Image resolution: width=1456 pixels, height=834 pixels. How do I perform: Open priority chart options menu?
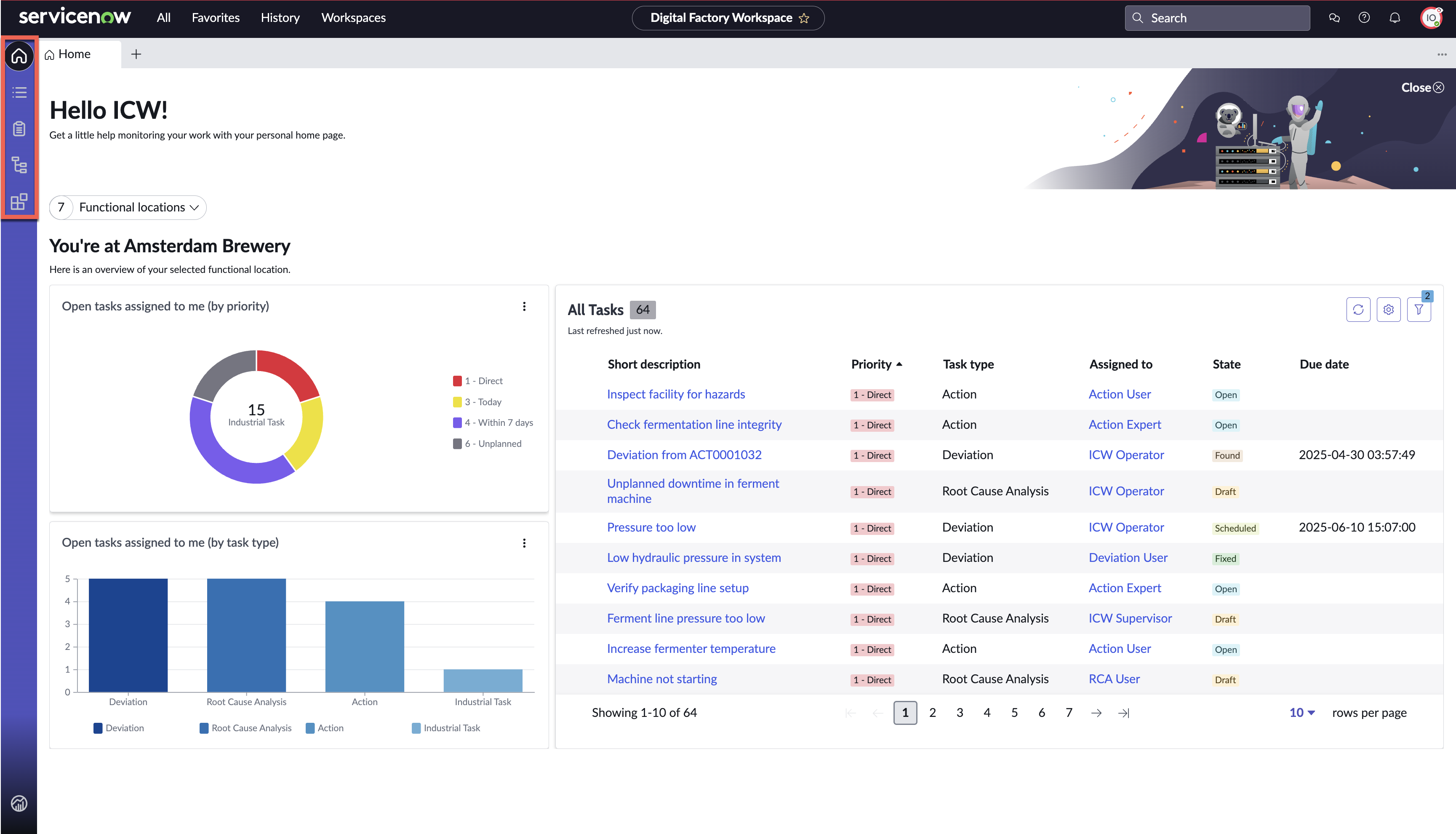524,307
